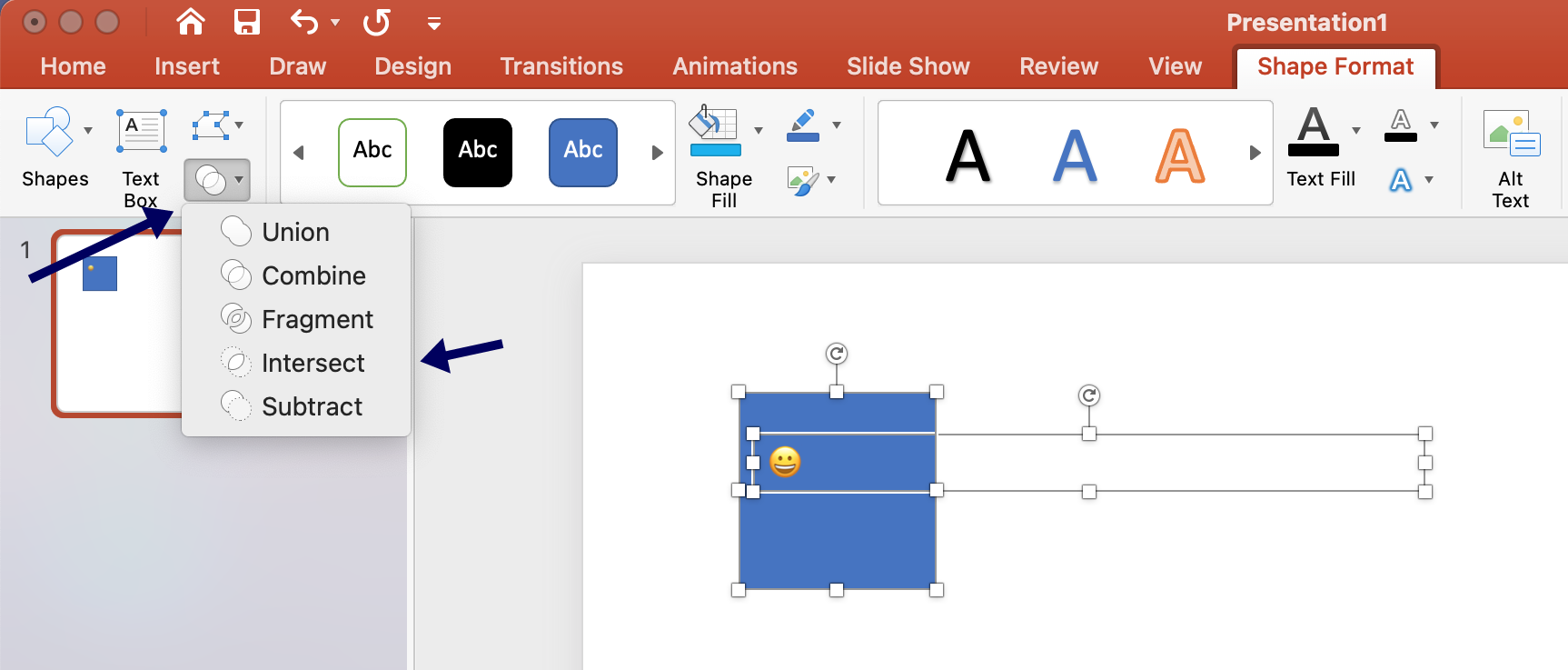The width and height of the screenshot is (1568, 670).
Task: Redo the last action
Action: [376, 22]
